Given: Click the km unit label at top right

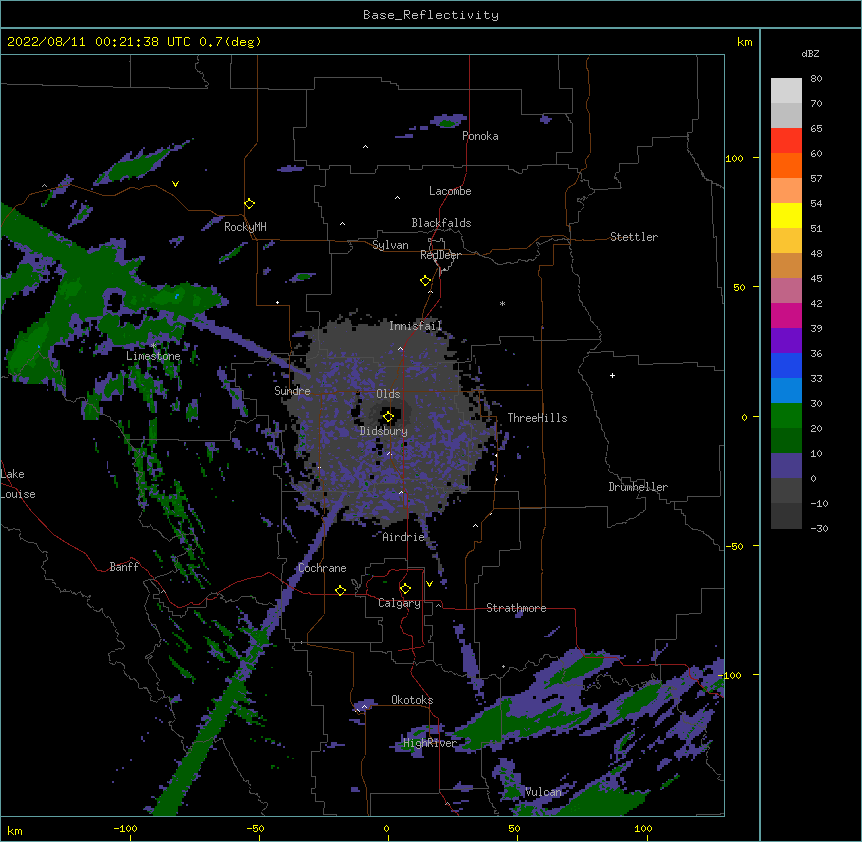Looking at the screenshot, I should coord(744,42).
